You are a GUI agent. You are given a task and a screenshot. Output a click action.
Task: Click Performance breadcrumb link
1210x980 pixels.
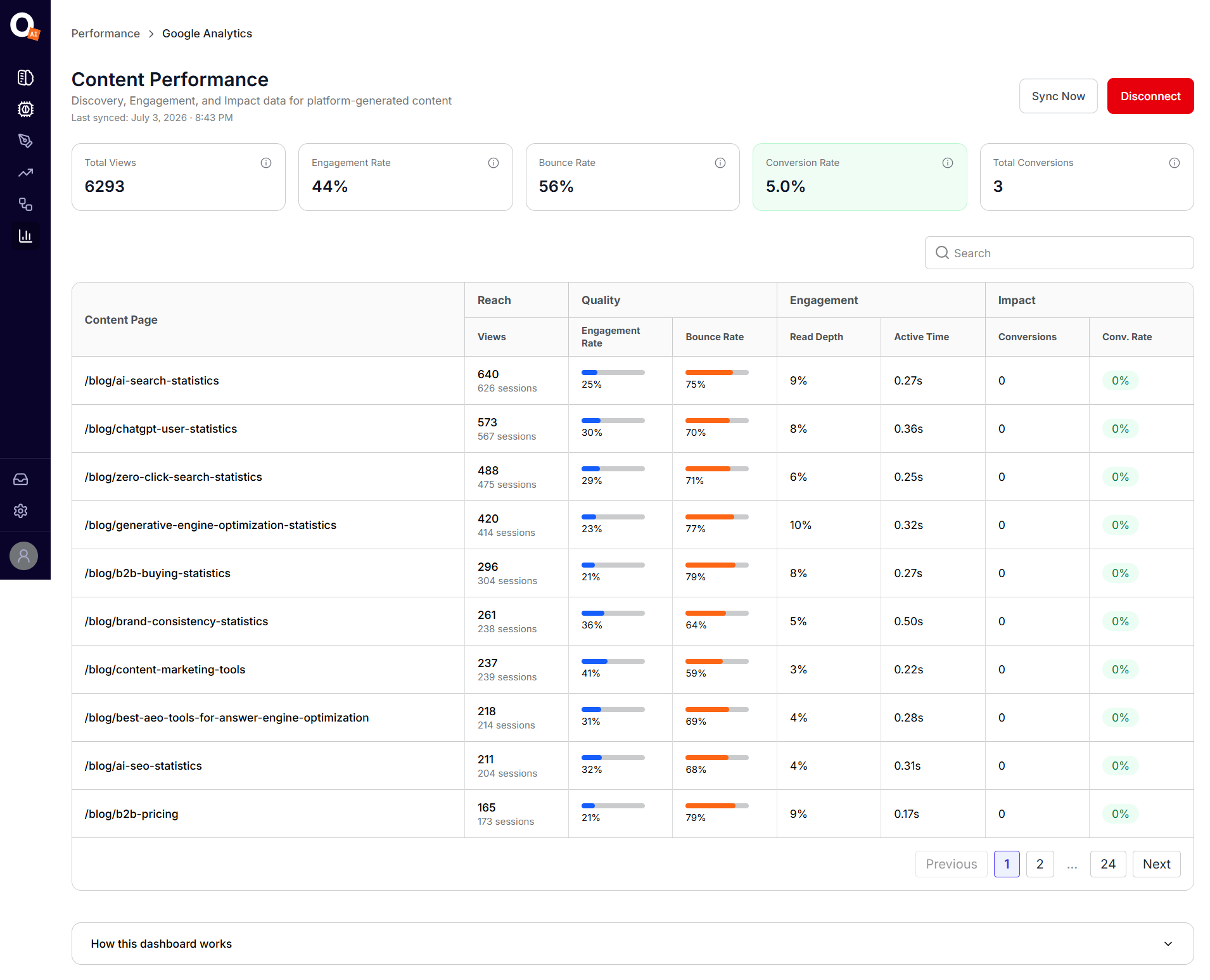coord(105,34)
